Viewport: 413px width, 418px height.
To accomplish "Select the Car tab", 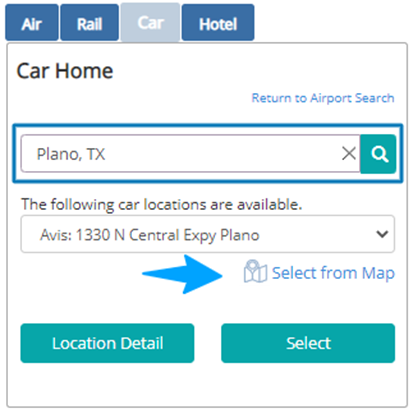I will (150, 22).
